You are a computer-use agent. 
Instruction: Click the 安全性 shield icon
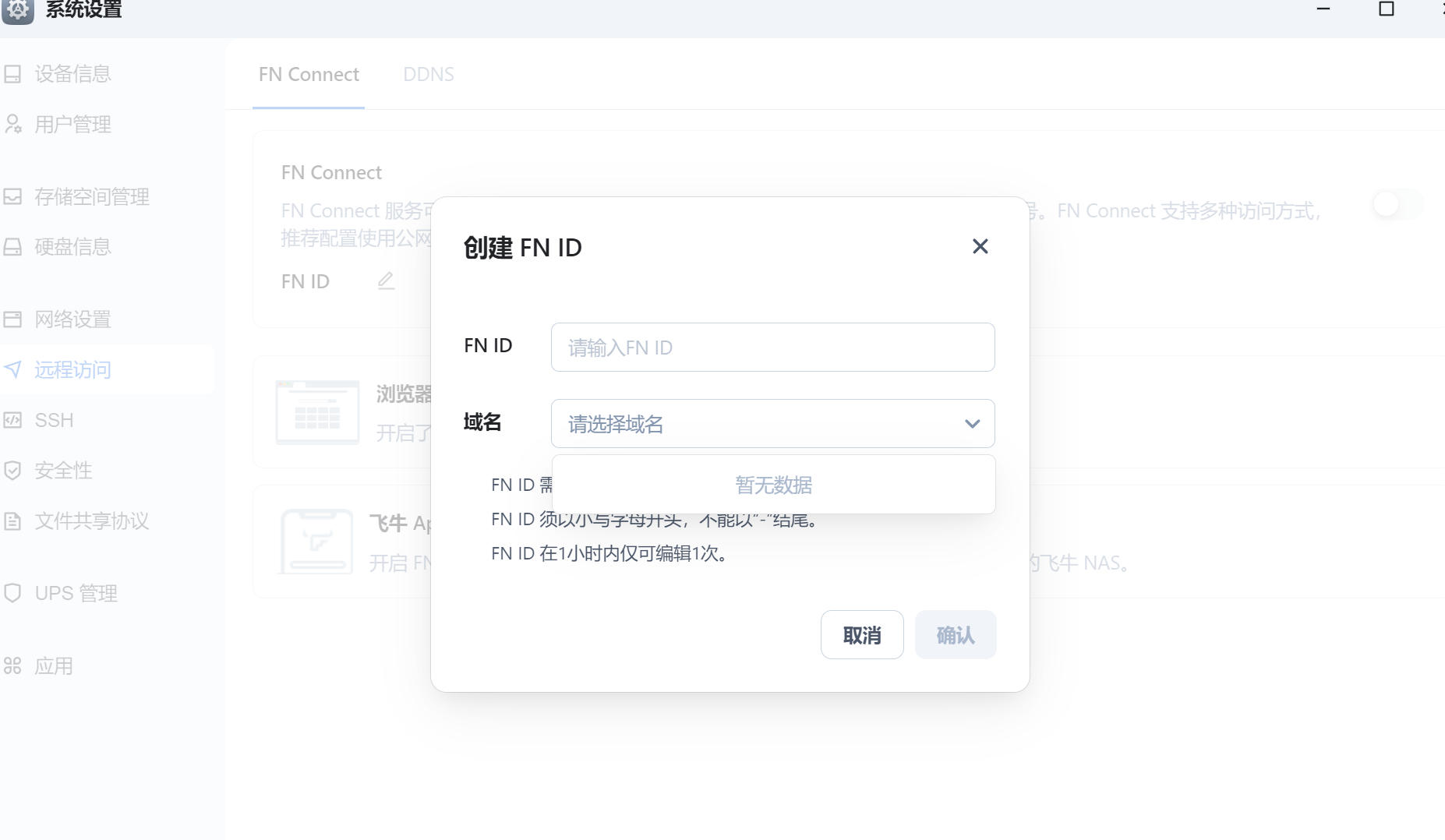point(12,470)
